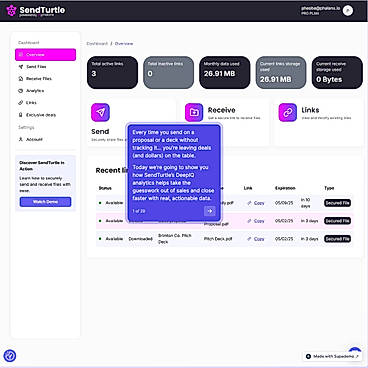The image size is (368, 368).
Task: Open the Receive card title
Action: point(222,110)
